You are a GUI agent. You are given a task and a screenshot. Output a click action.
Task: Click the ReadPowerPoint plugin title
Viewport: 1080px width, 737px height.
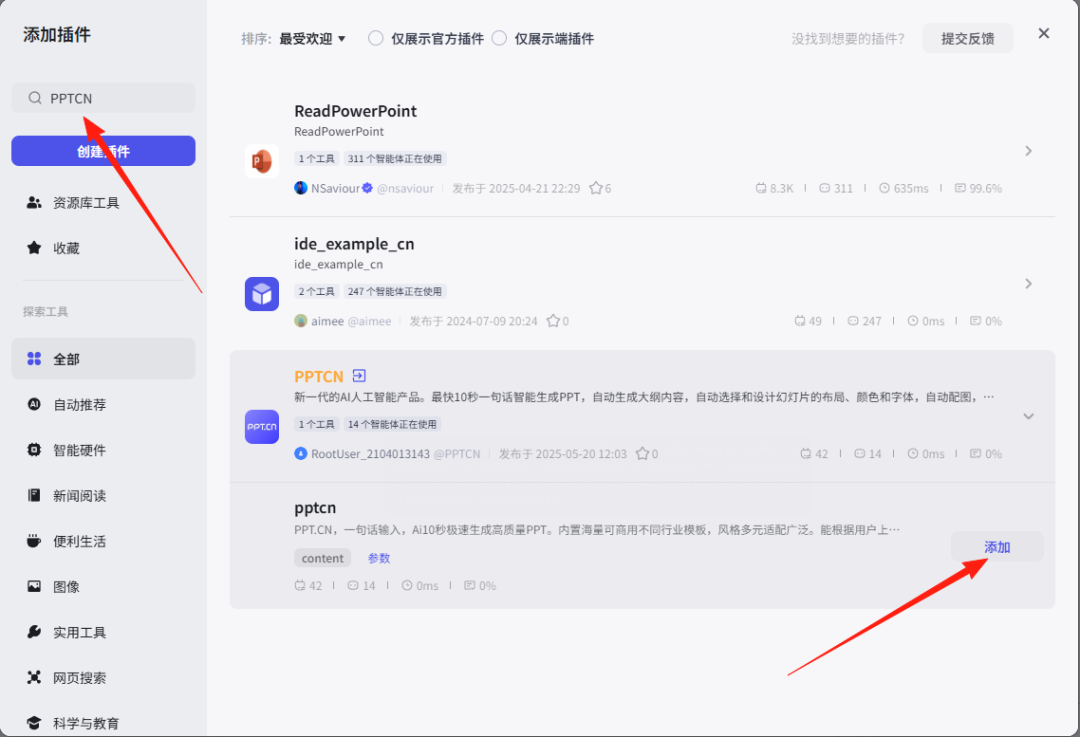point(355,111)
